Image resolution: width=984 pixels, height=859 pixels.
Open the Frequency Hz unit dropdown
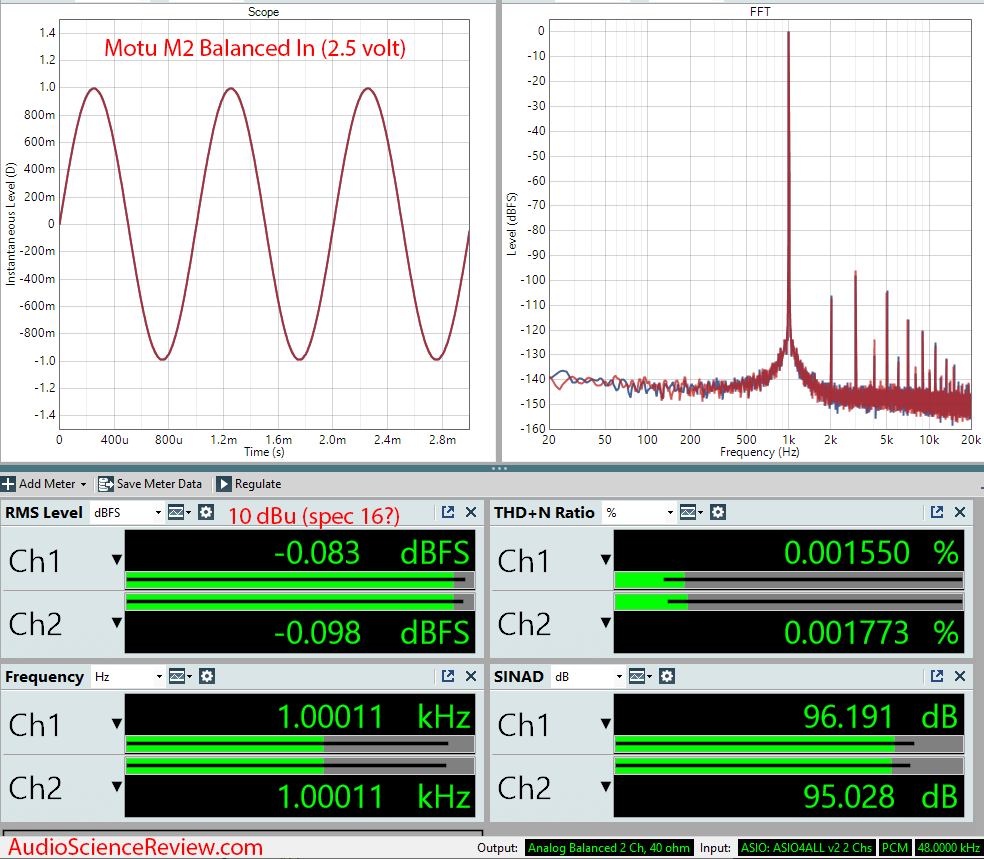click(128, 676)
